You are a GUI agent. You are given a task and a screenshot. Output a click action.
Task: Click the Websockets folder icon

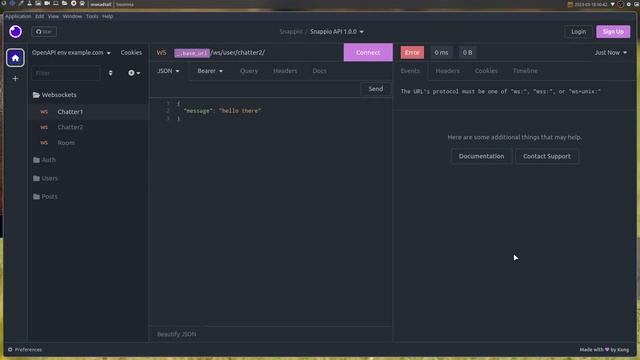36,95
